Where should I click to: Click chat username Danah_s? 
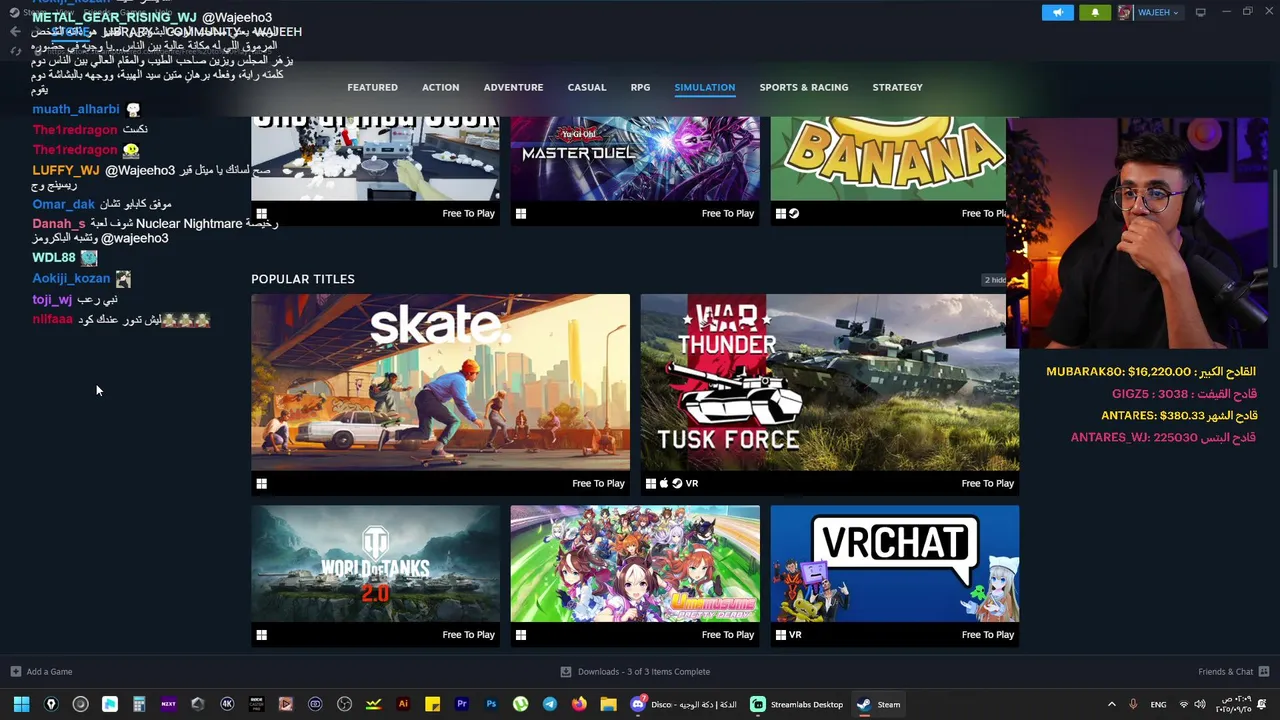58,224
